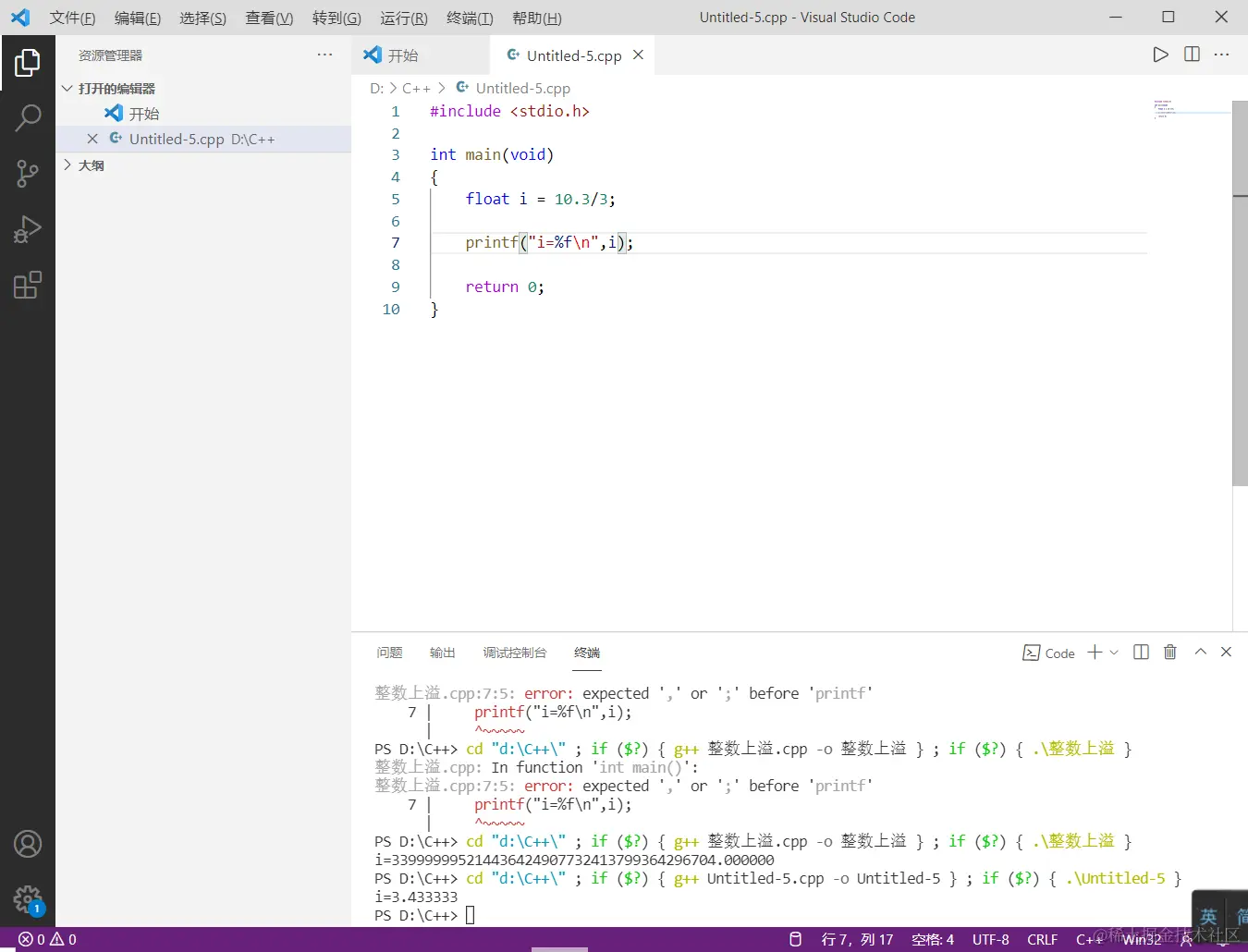This screenshot has height=952, width=1248.
Task: Click the VS Code logo in title bar
Action: click(20, 18)
